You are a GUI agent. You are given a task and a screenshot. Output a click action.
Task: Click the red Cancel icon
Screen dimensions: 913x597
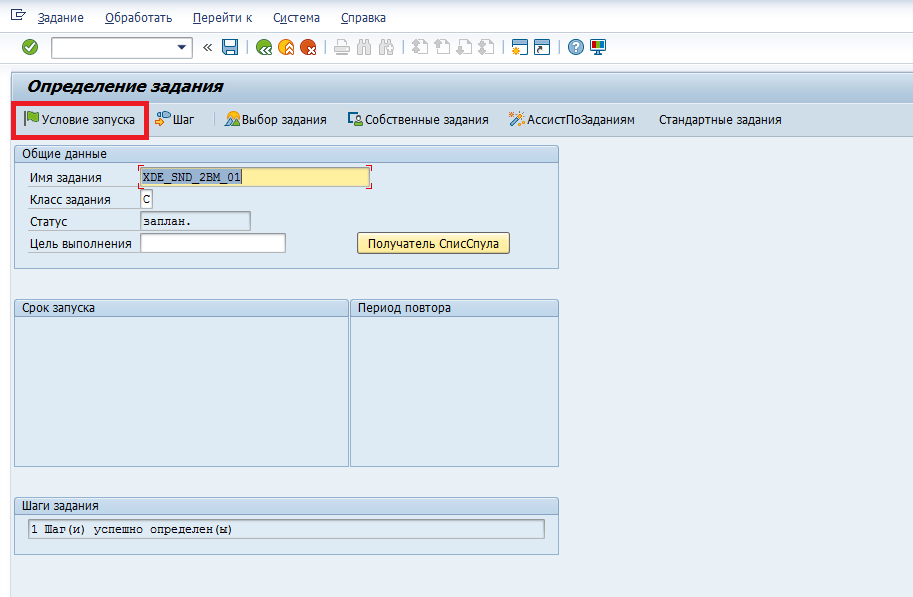click(x=308, y=47)
